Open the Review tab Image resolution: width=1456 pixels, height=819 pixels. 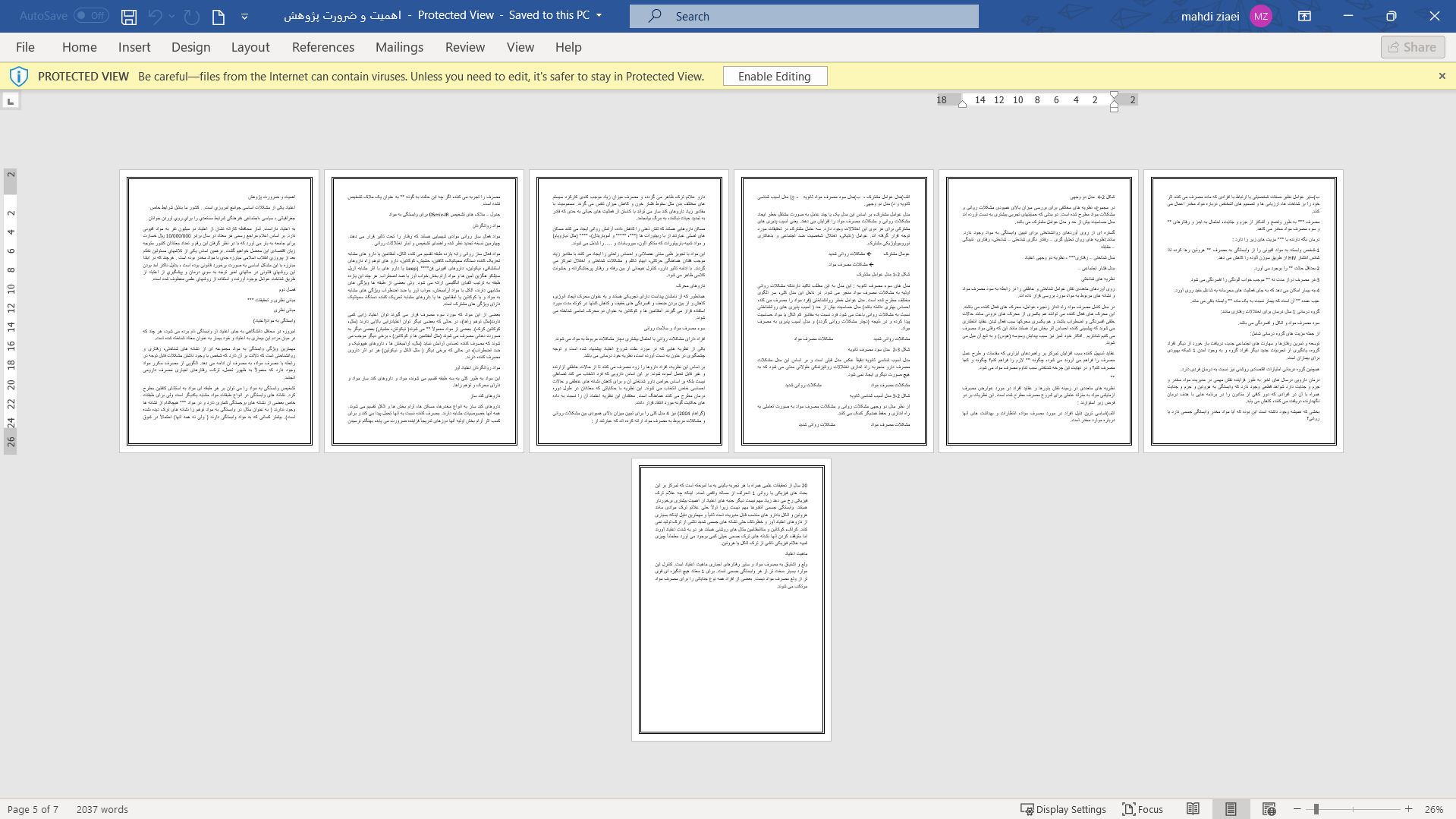[x=465, y=47]
